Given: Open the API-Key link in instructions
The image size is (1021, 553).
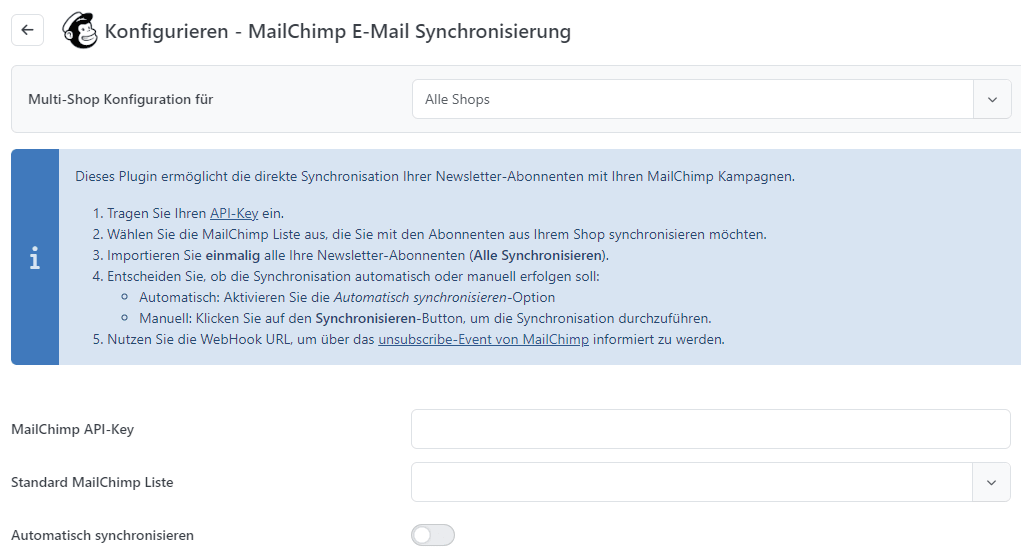Looking at the screenshot, I should (234, 214).
